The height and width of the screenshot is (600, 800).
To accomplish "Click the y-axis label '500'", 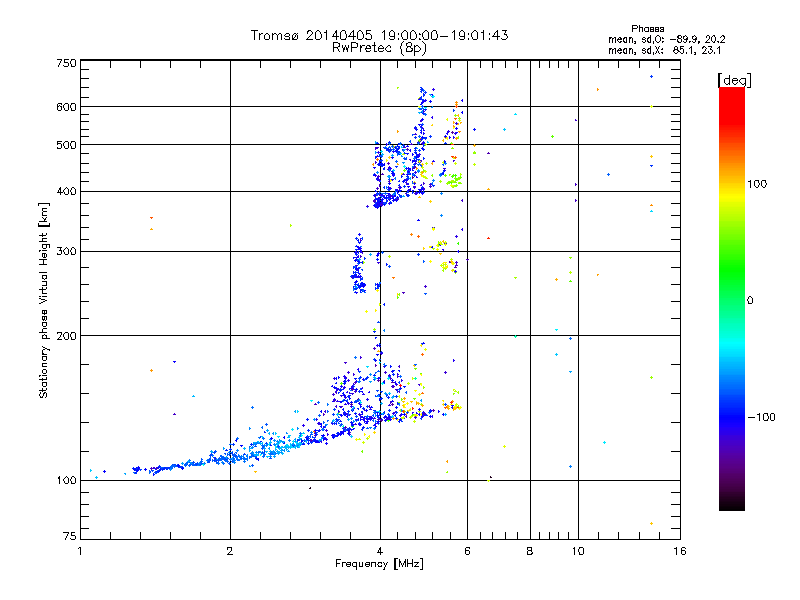I will click(x=66, y=145).
